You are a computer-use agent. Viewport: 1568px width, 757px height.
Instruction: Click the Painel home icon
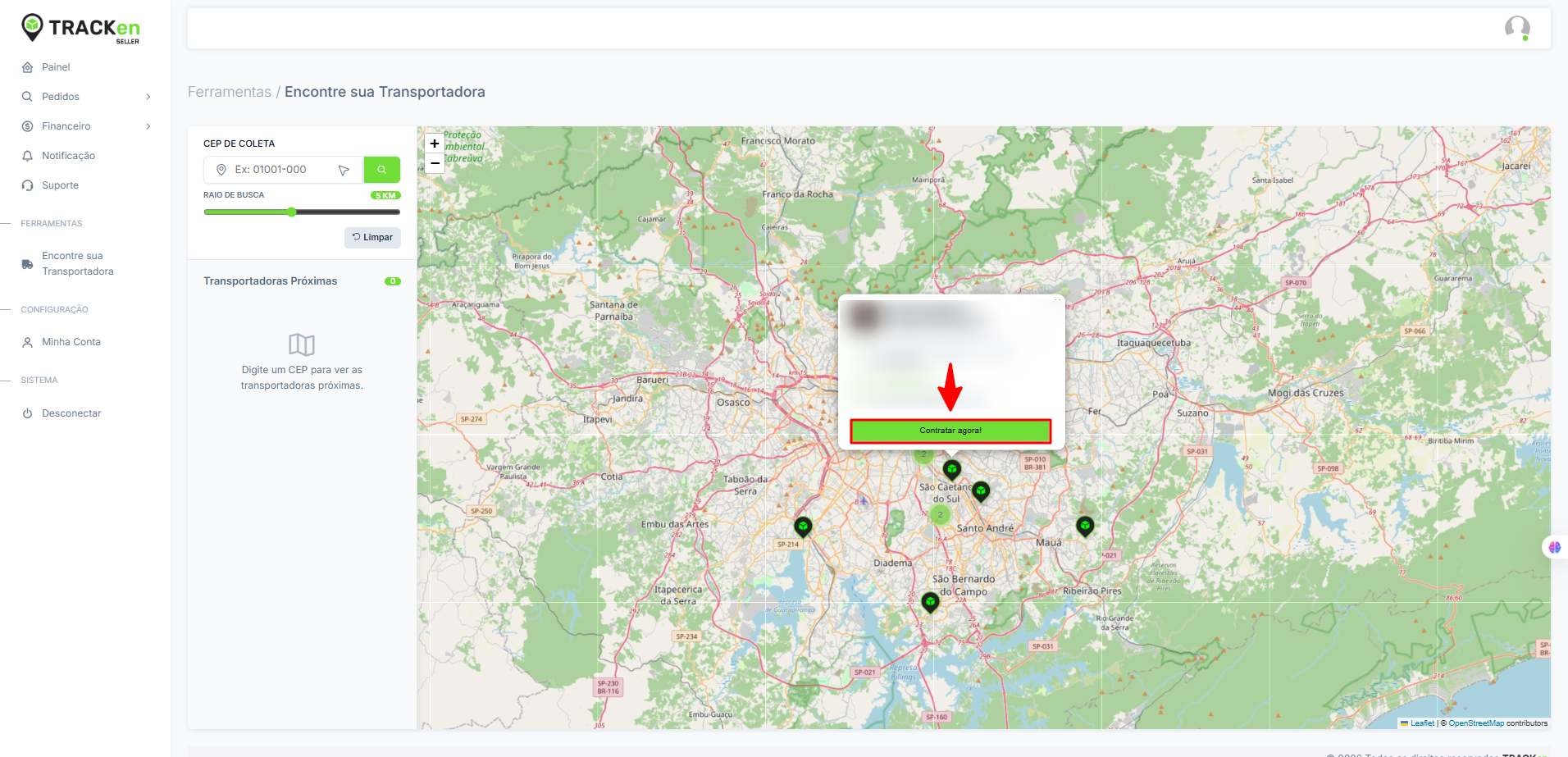point(27,67)
